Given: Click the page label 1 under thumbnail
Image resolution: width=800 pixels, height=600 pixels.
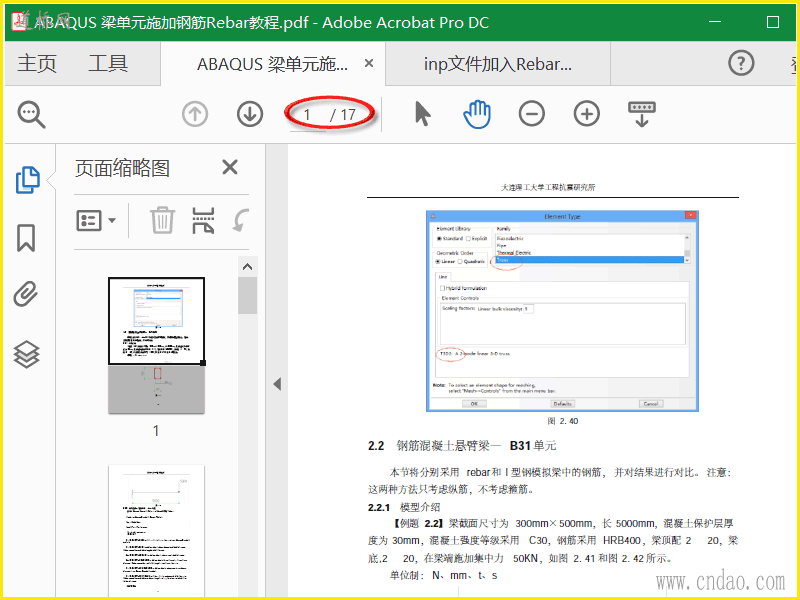Looking at the screenshot, I should pyautogui.click(x=156, y=431).
